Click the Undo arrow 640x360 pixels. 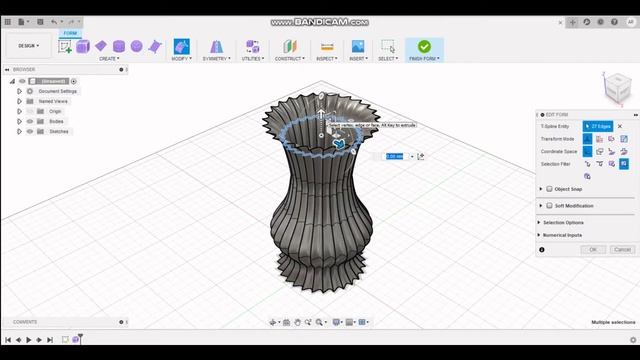coord(54,22)
